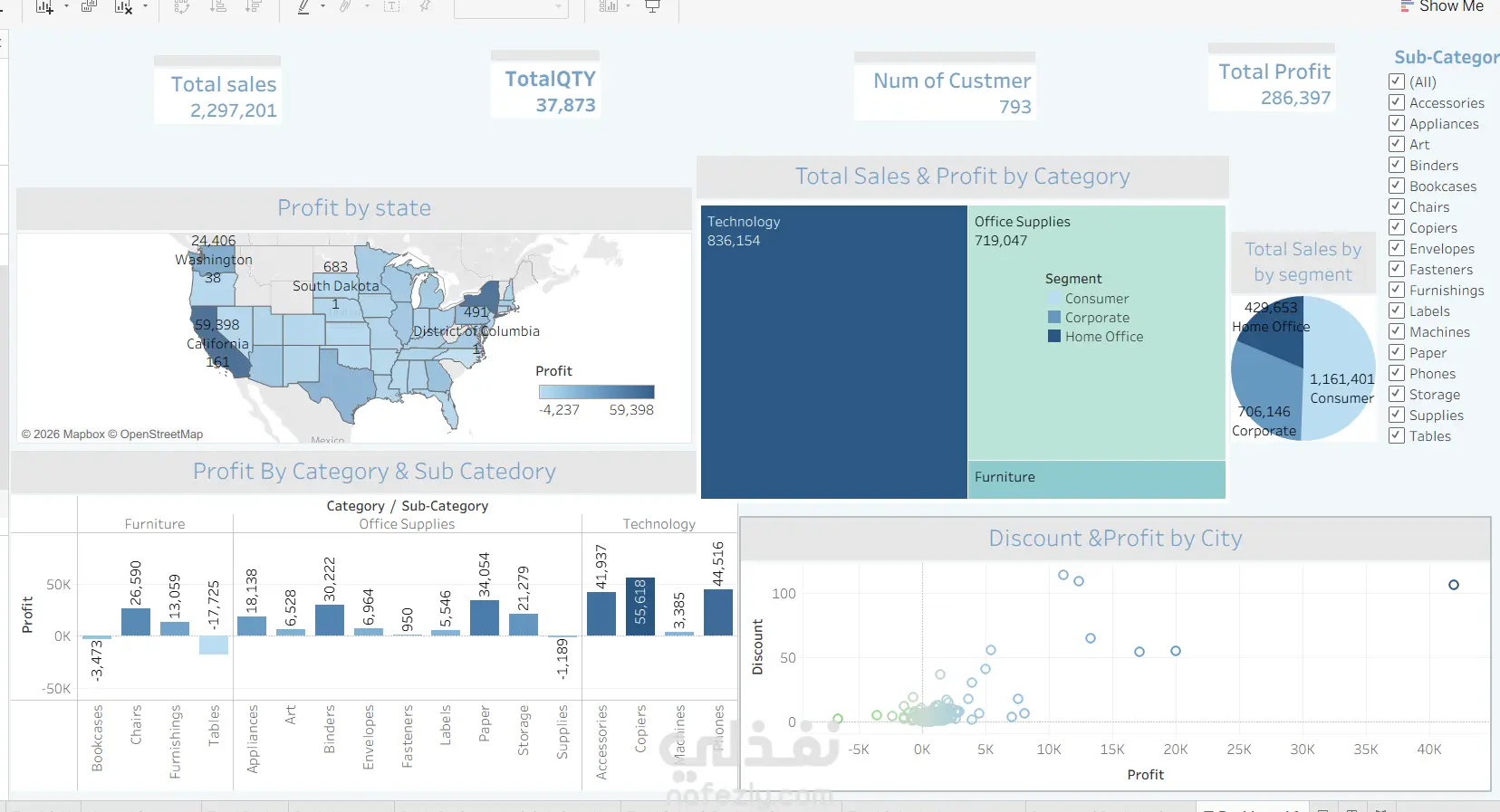
Task: Toggle the (All) sub-category checkbox
Action: pos(1397,81)
